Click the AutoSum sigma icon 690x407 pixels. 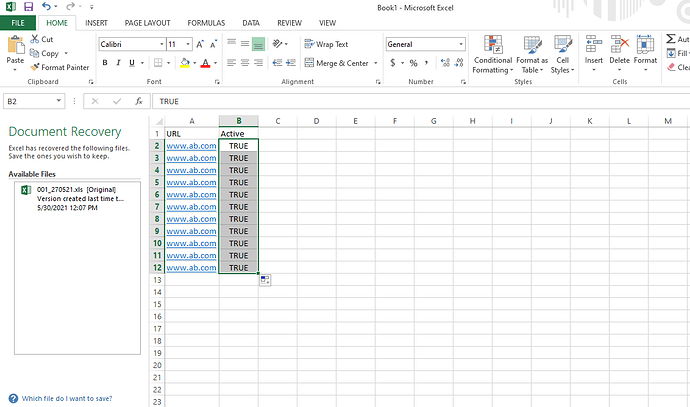tap(670, 39)
